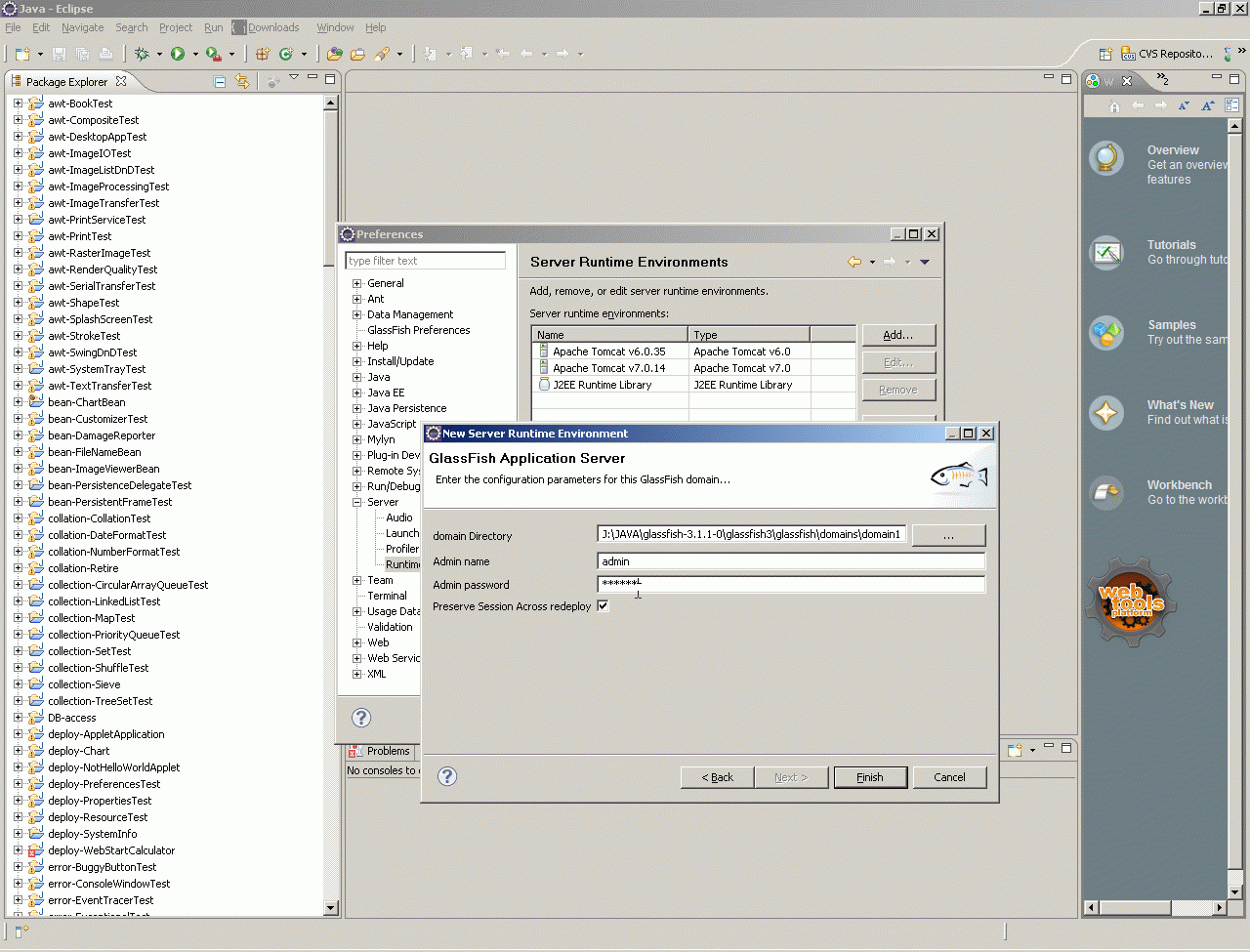The height and width of the screenshot is (952, 1250).
Task: Reduce font size in Welcome view
Action: 1184,105
